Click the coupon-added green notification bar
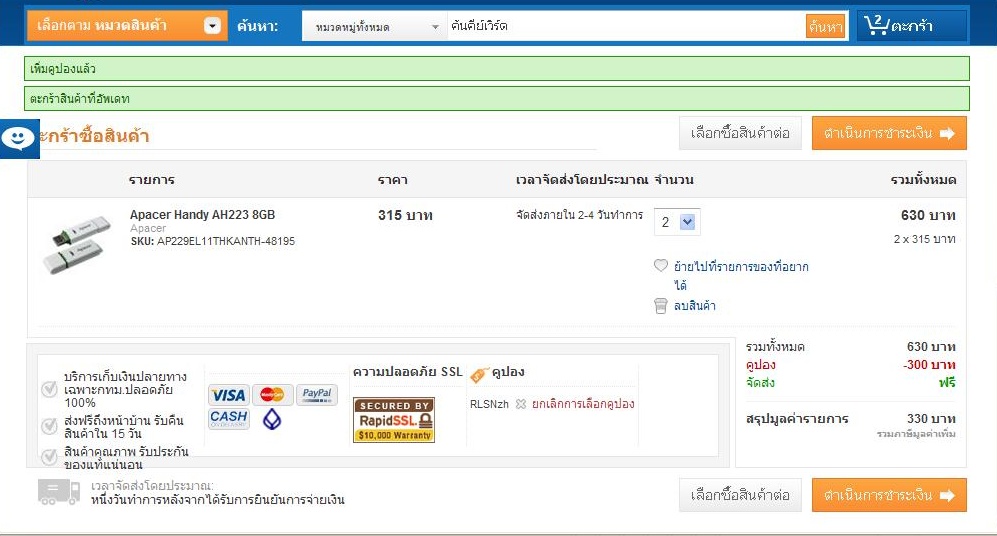The image size is (997, 536). [497, 69]
